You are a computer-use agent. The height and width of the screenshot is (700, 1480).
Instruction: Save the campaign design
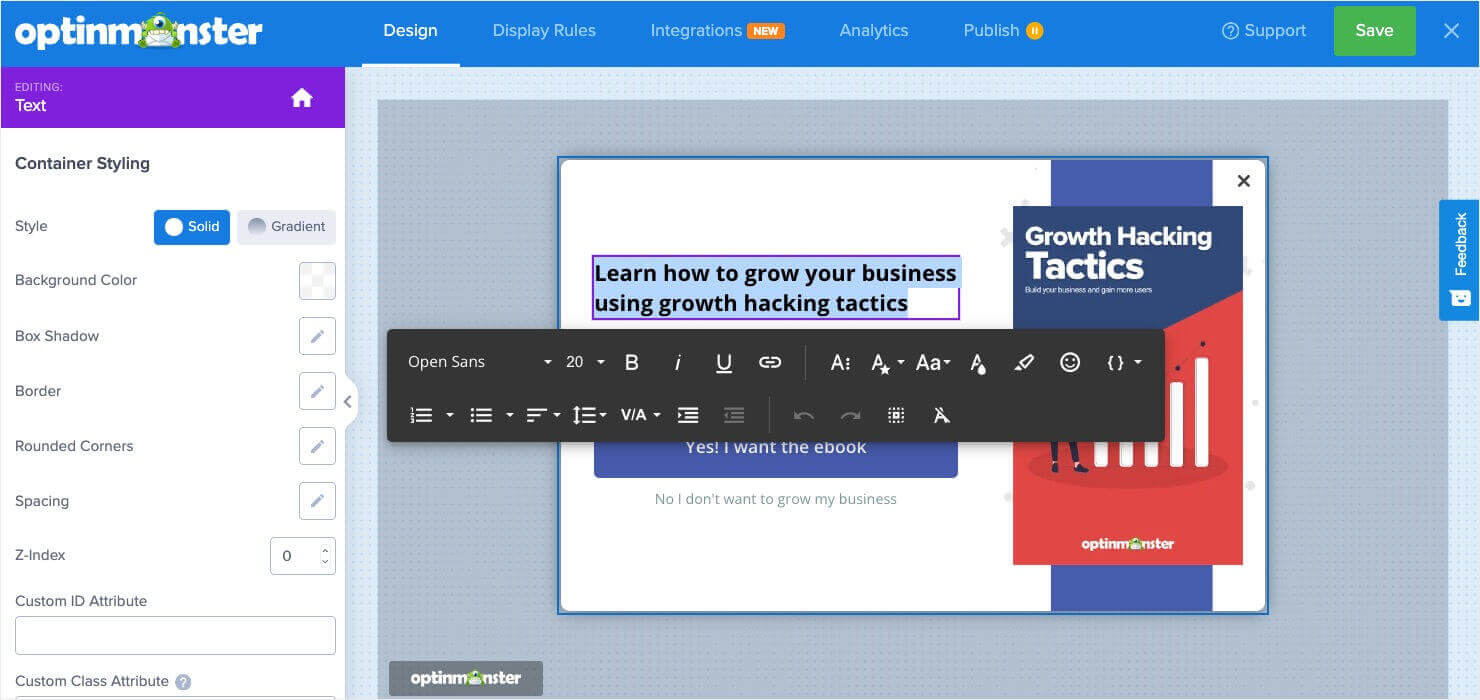pos(1374,30)
